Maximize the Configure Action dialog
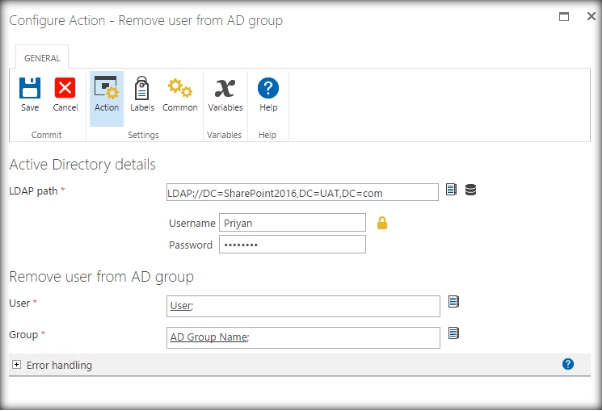 pyautogui.click(x=564, y=17)
